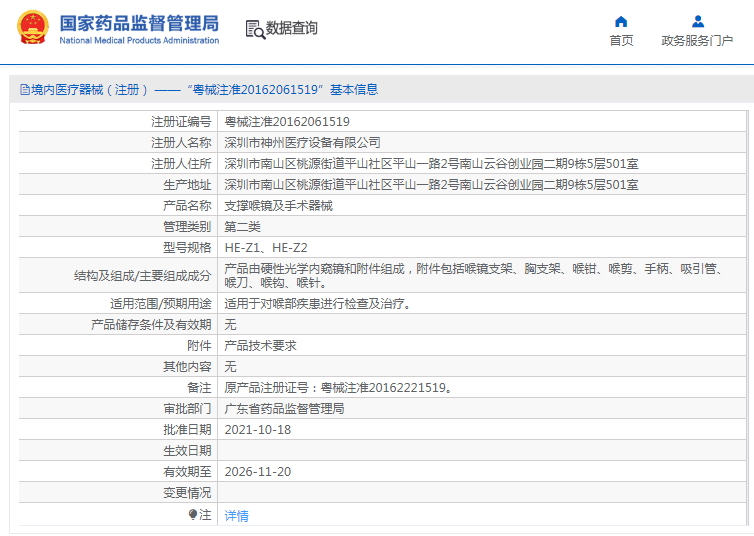
Task: Select expiry date 2026-11-20
Action: [x=258, y=472]
